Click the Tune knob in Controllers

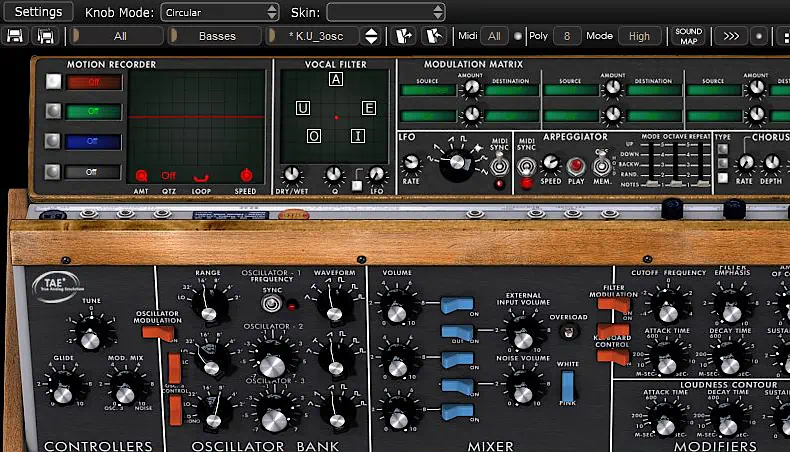(x=90, y=333)
